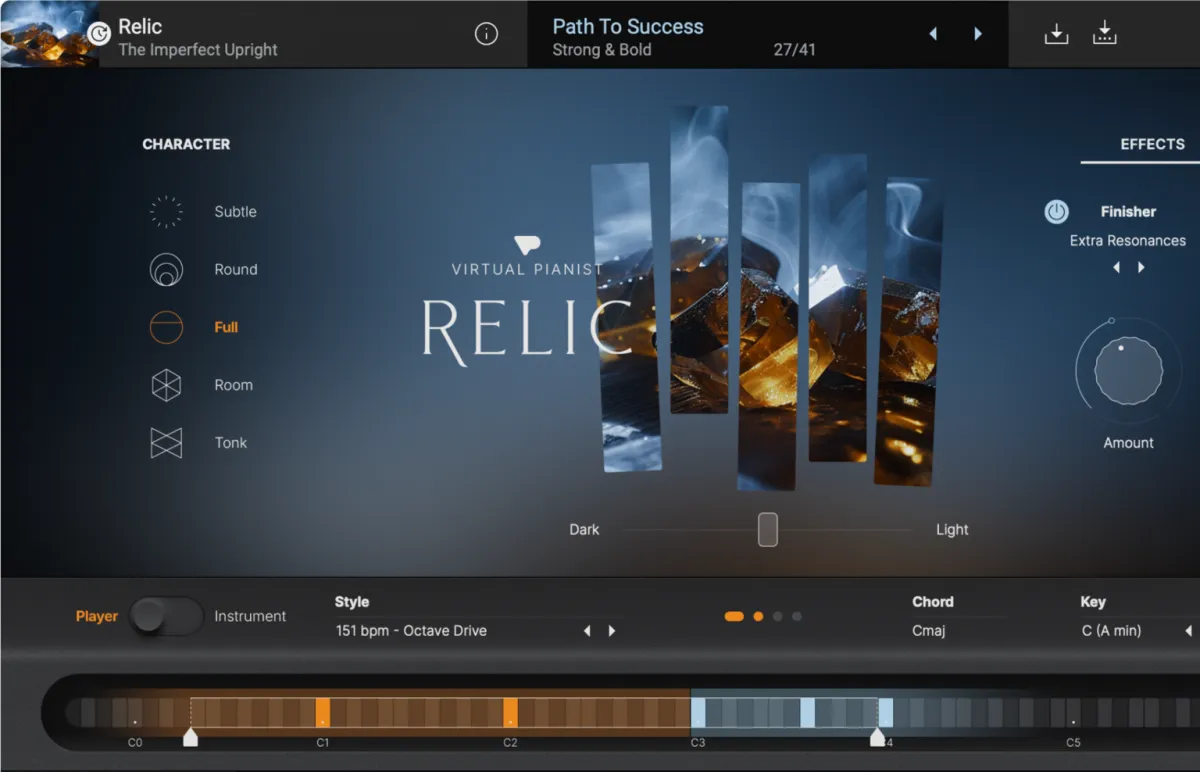Screen dimensions: 1200x772
Task: Click the second download icon with dots
Action: 1105,34
